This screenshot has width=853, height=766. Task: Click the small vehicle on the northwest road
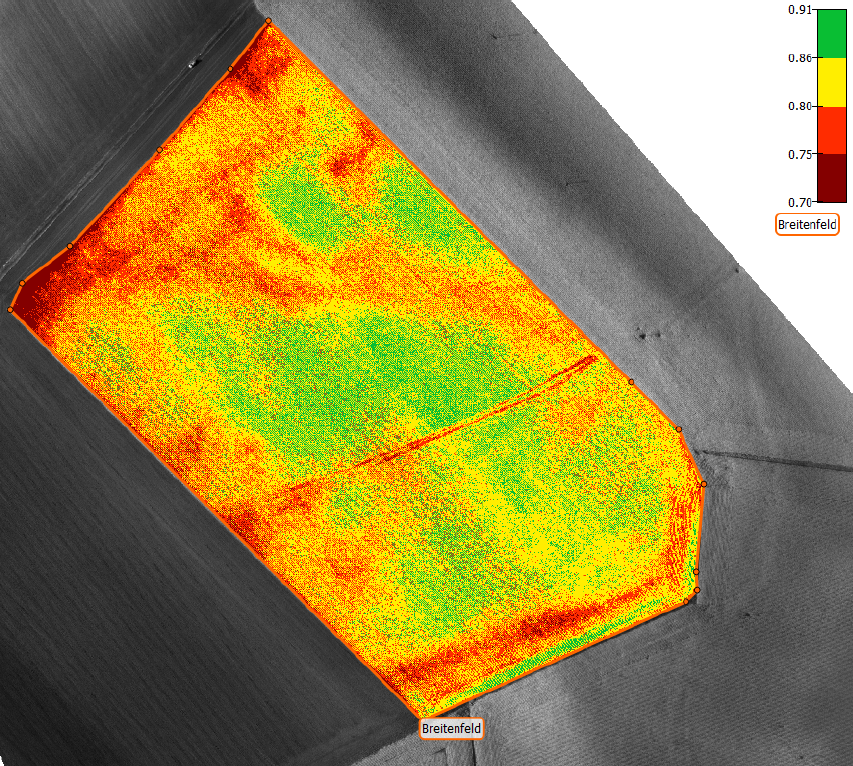coord(193,63)
